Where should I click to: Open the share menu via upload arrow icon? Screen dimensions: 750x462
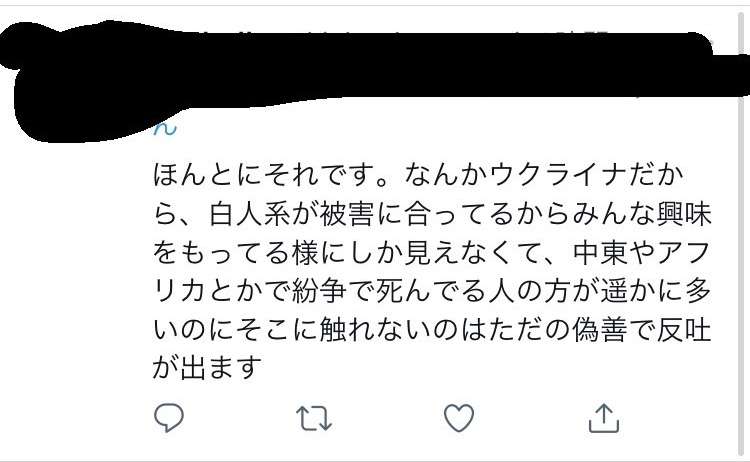point(604,418)
